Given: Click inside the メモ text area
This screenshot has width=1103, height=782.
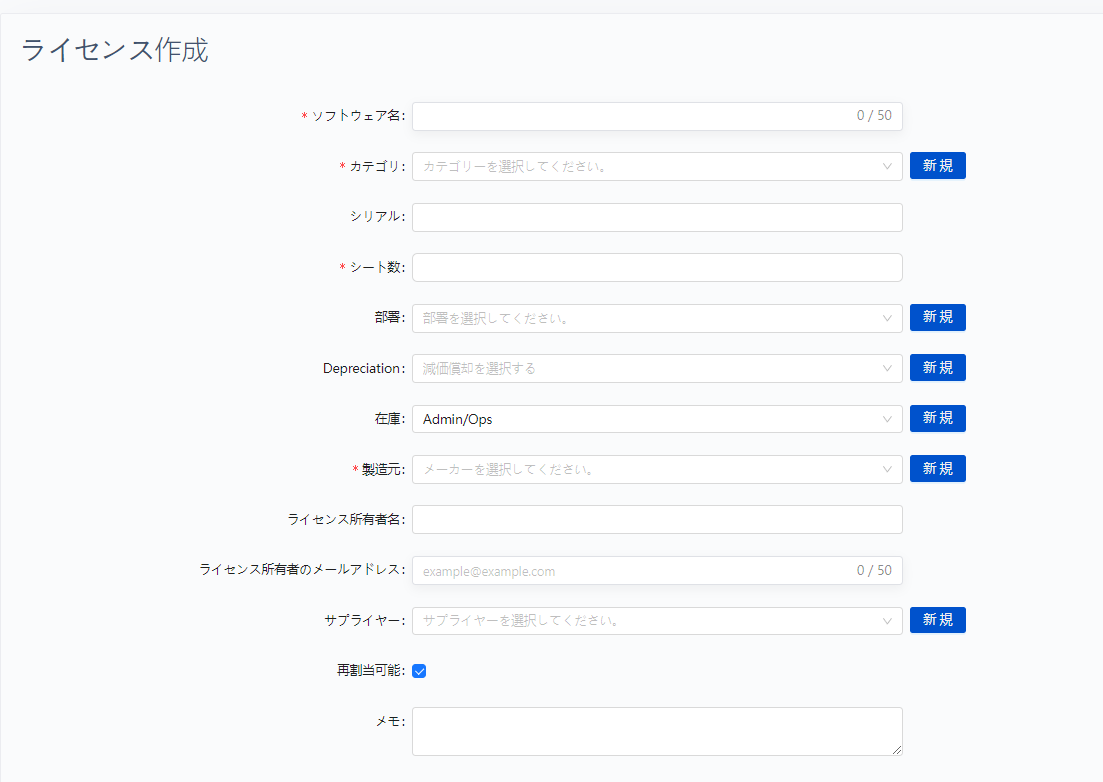Looking at the screenshot, I should click(657, 731).
